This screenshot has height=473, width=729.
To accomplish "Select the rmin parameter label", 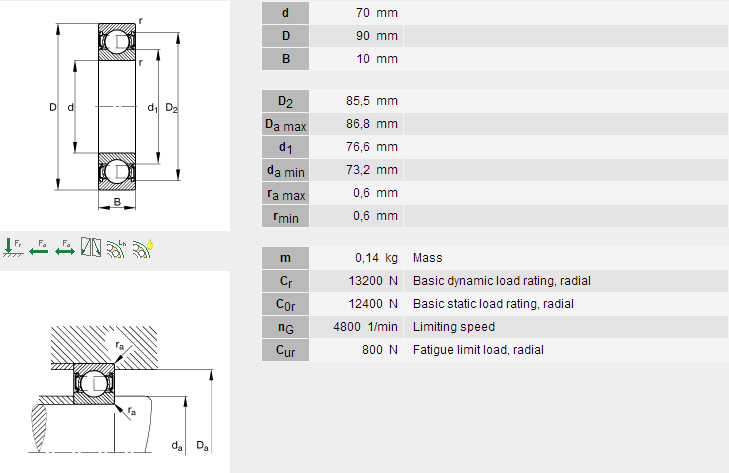I will click(x=286, y=216).
